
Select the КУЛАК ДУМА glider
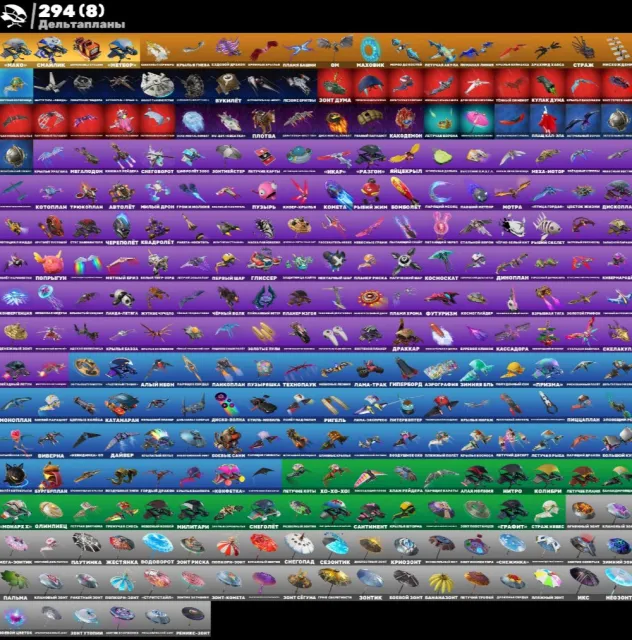click(548, 86)
